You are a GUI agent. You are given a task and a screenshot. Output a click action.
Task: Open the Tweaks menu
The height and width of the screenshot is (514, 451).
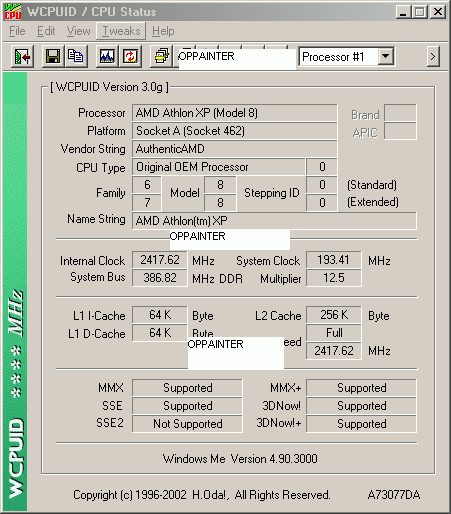[121, 31]
